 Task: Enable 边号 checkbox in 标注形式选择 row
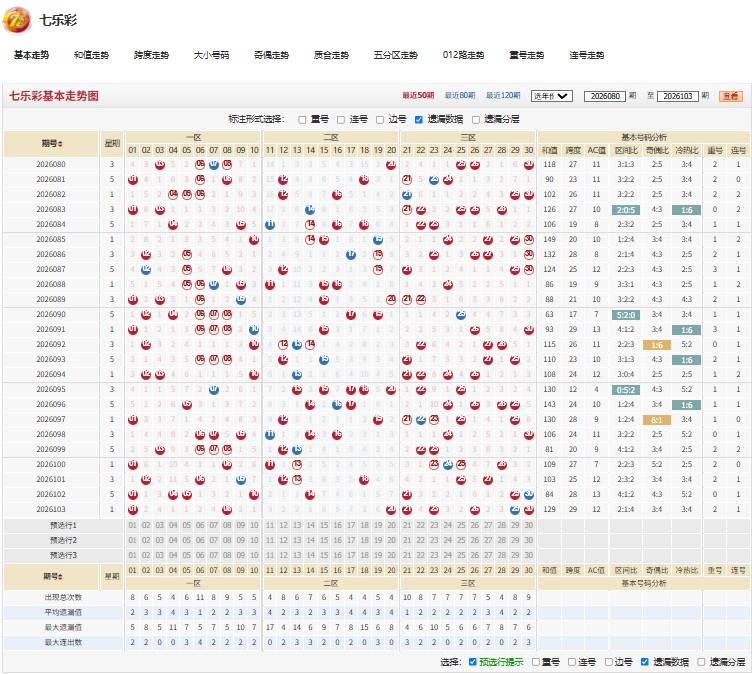[380, 119]
